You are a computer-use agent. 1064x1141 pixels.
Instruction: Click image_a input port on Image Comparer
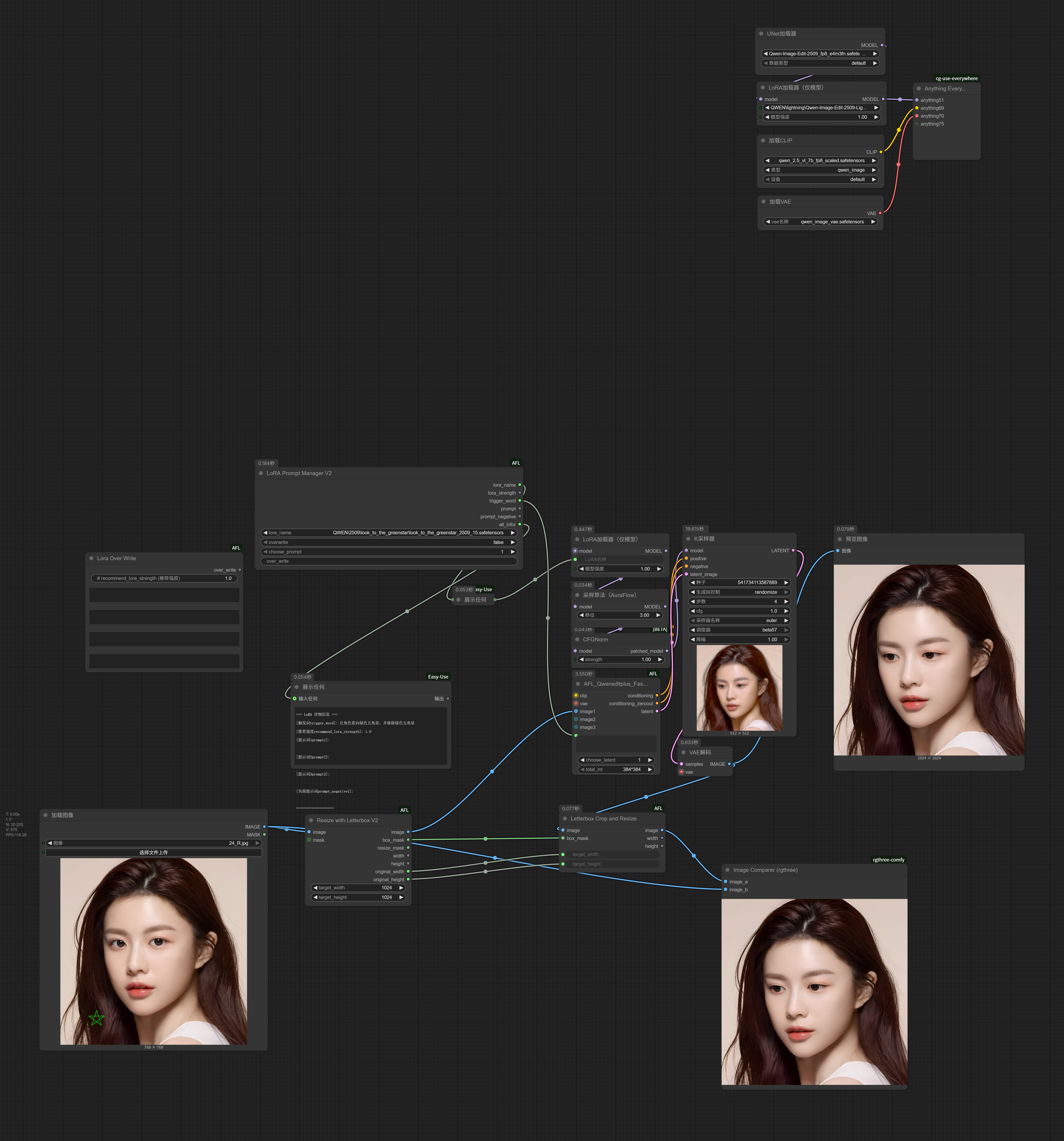[726, 882]
